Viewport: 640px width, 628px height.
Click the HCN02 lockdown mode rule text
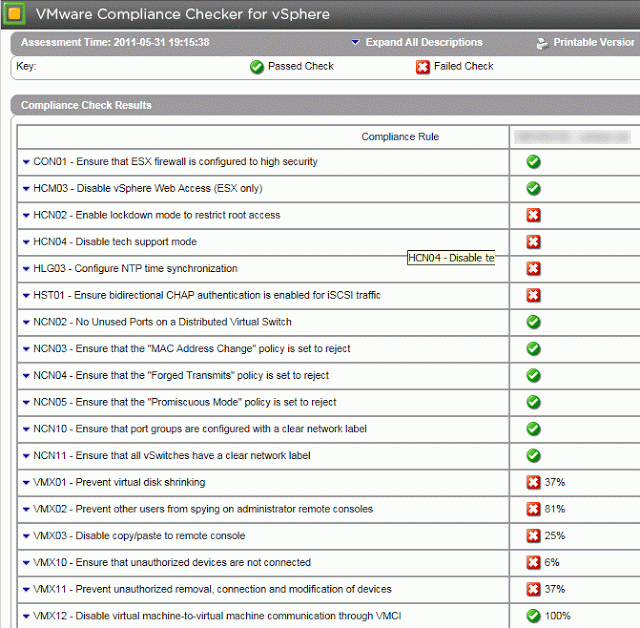click(157, 215)
